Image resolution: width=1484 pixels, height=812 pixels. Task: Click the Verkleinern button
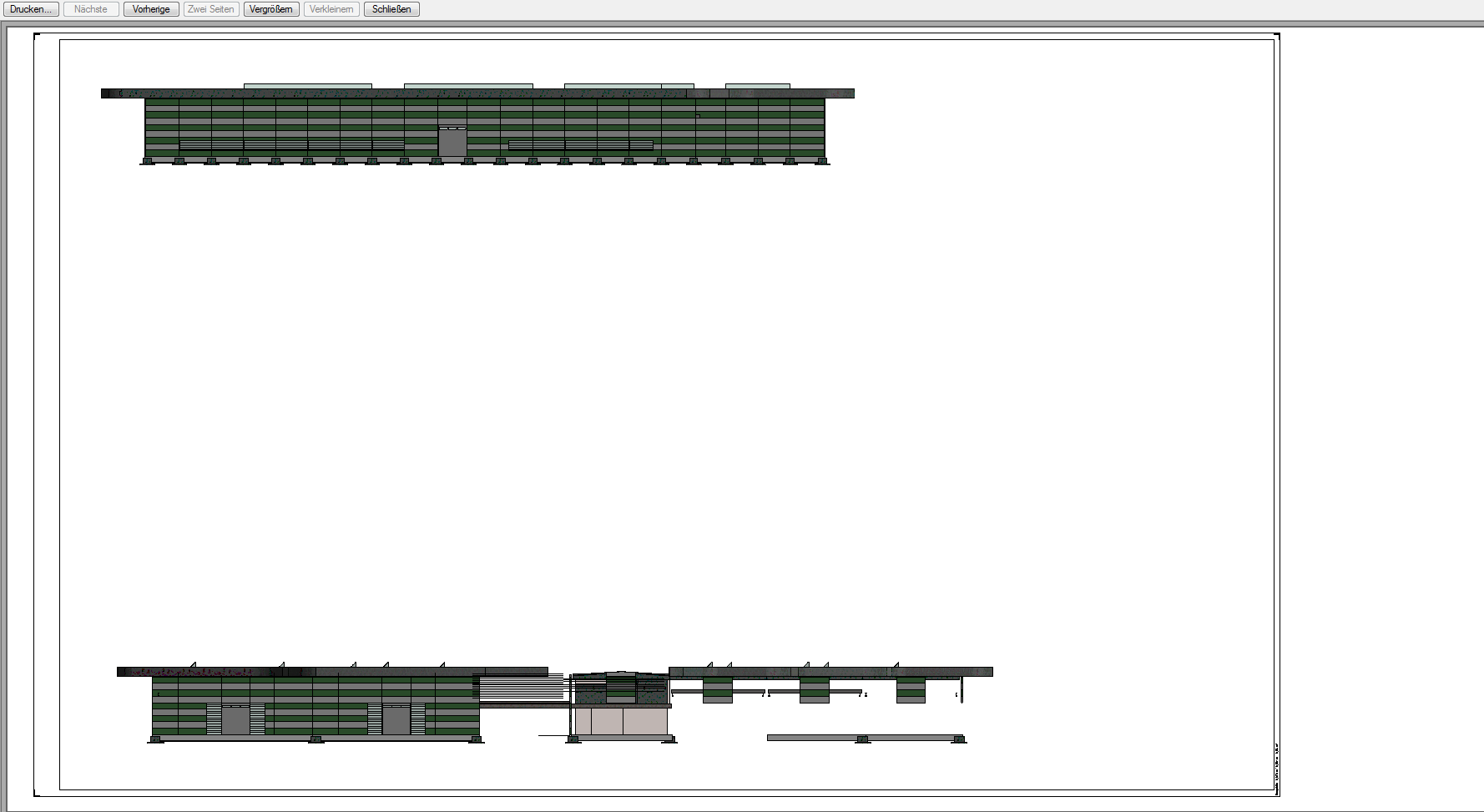(x=331, y=9)
